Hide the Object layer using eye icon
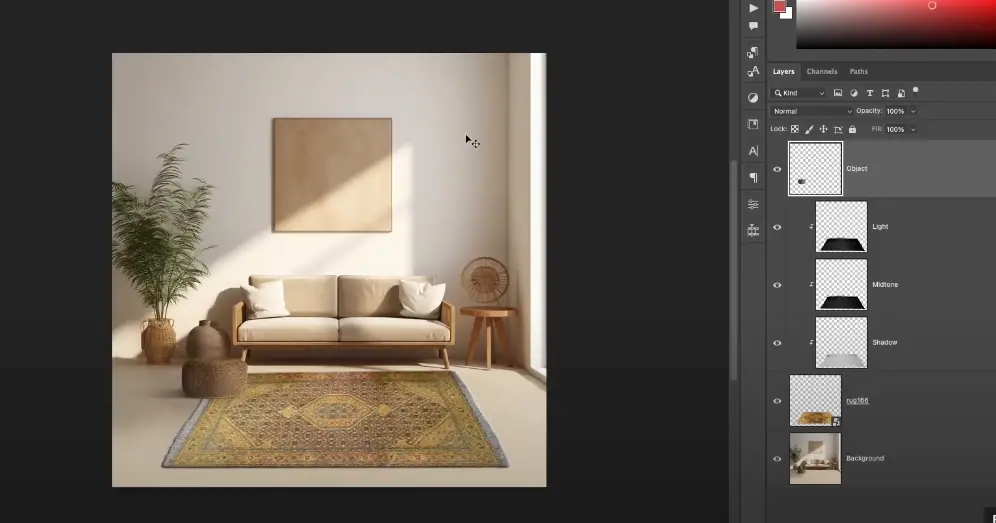Image resolution: width=996 pixels, height=523 pixels. (x=777, y=169)
